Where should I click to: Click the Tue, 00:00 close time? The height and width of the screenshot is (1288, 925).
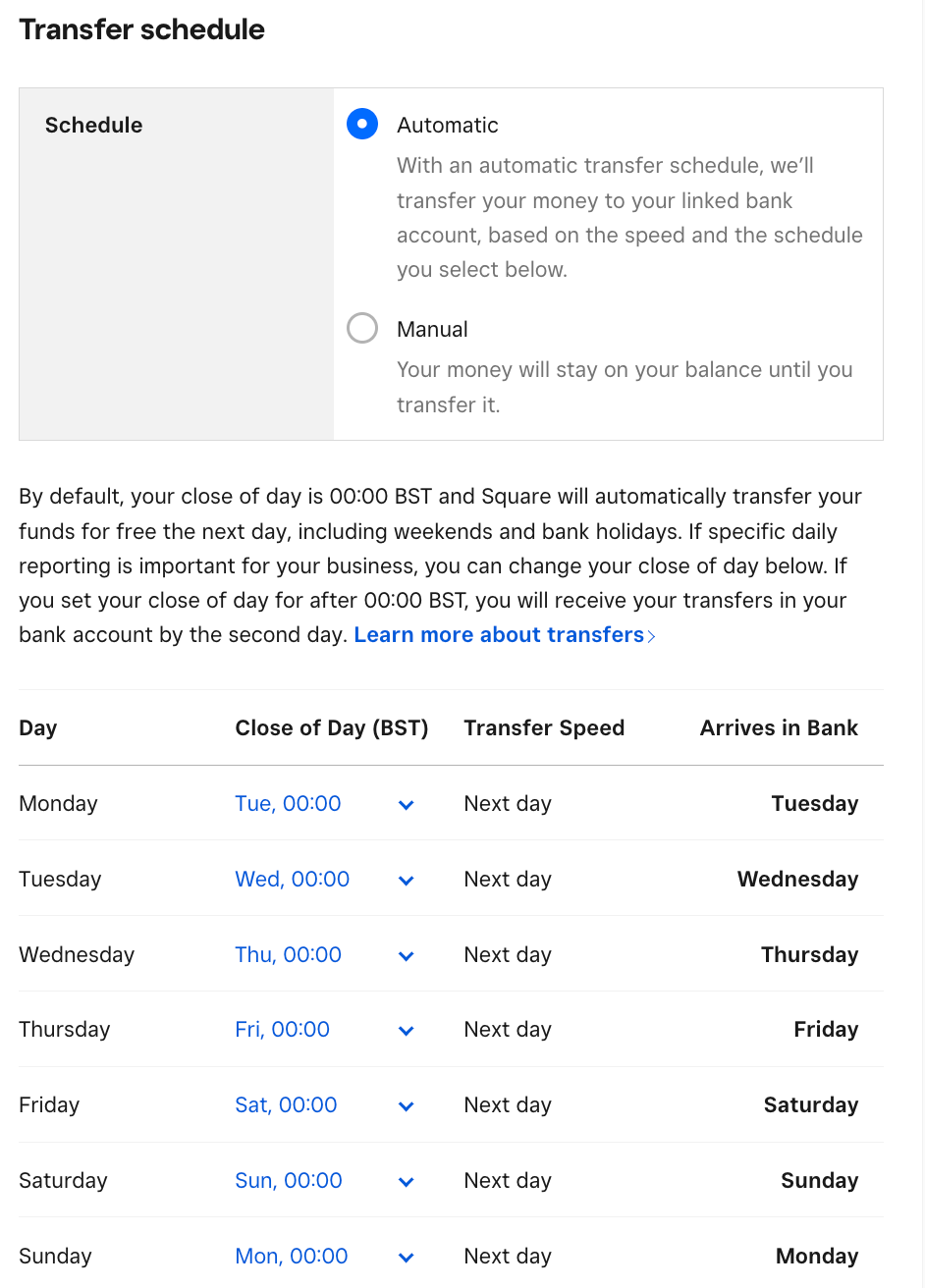coord(288,804)
